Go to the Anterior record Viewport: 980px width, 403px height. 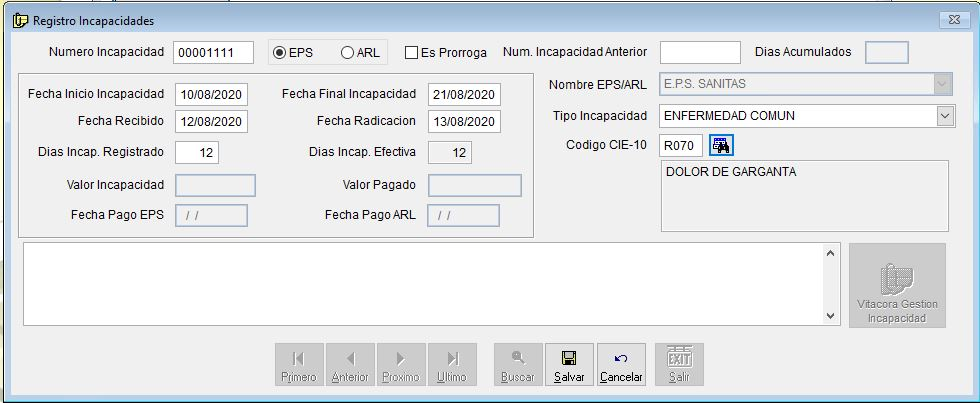pos(350,365)
